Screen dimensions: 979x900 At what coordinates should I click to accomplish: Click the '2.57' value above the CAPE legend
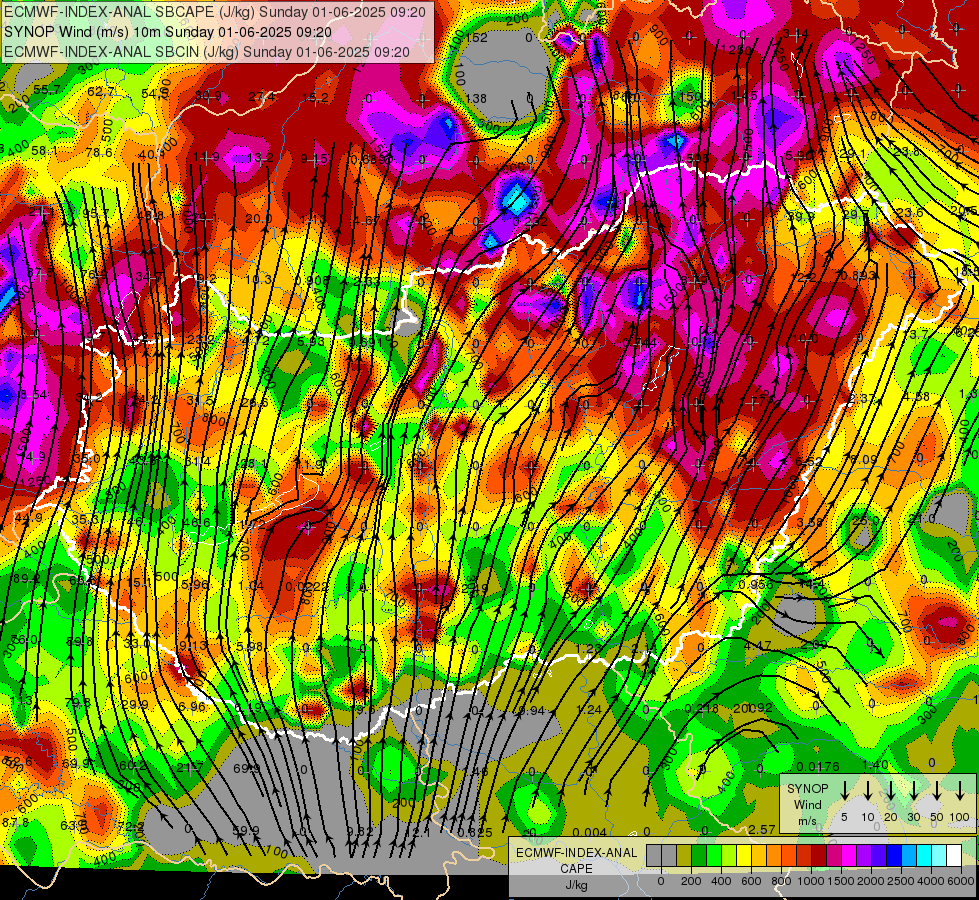[x=761, y=829]
